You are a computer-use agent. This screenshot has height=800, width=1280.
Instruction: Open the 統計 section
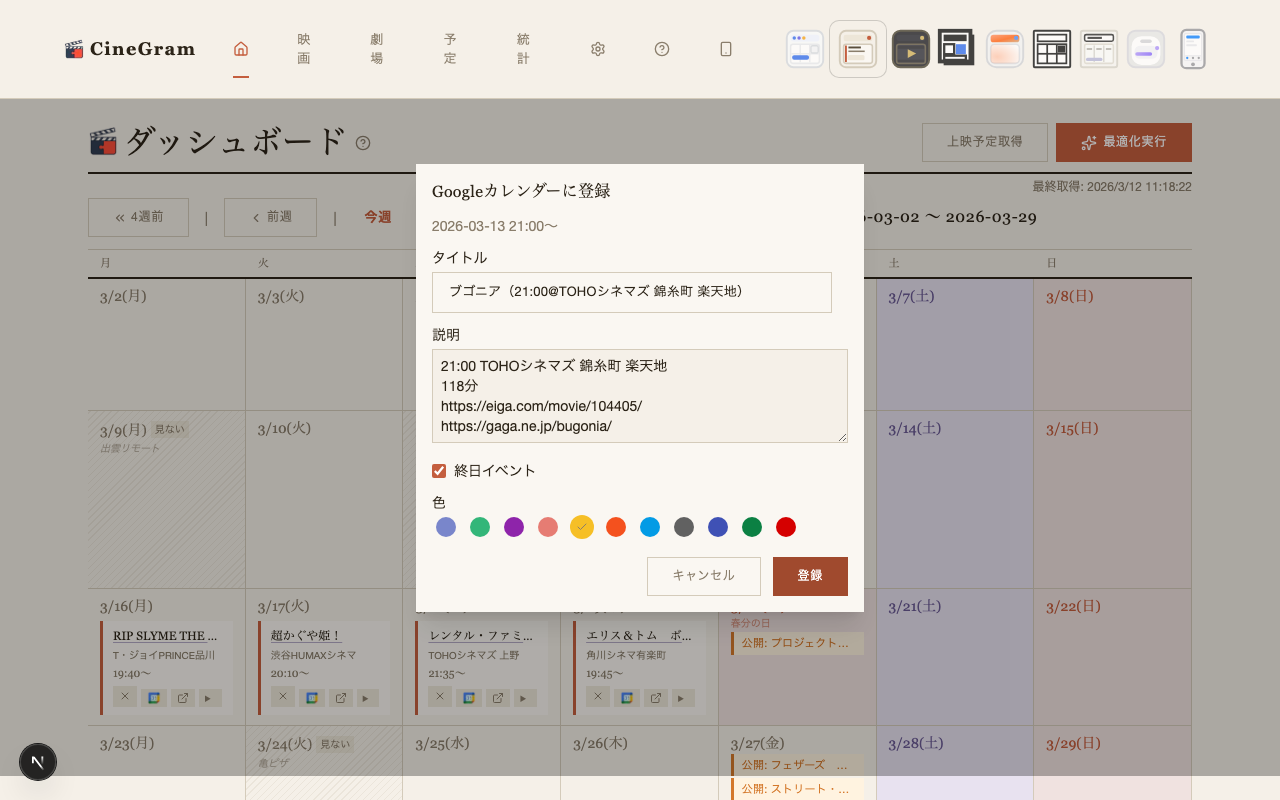[x=523, y=48]
